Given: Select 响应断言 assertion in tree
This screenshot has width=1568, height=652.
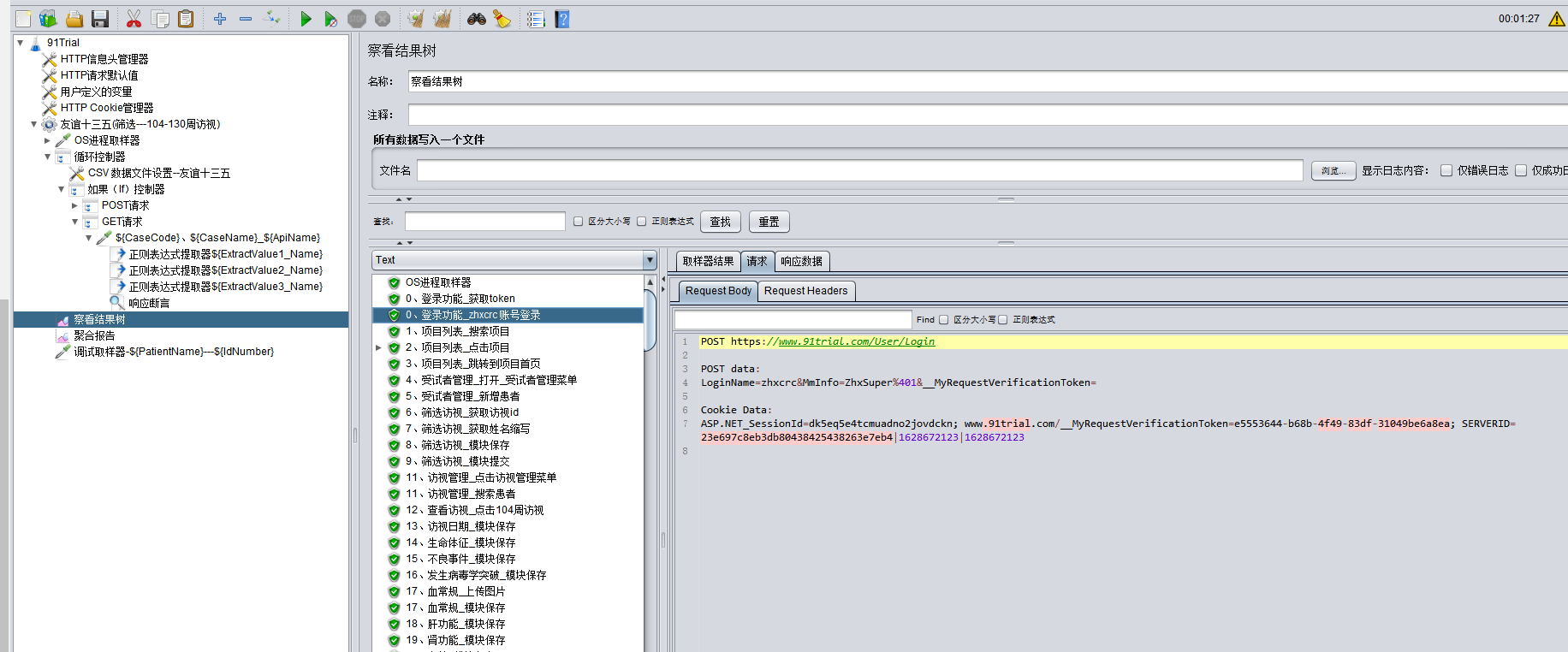Looking at the screenshot, I should pyautogui.click(x=149, y=303).
